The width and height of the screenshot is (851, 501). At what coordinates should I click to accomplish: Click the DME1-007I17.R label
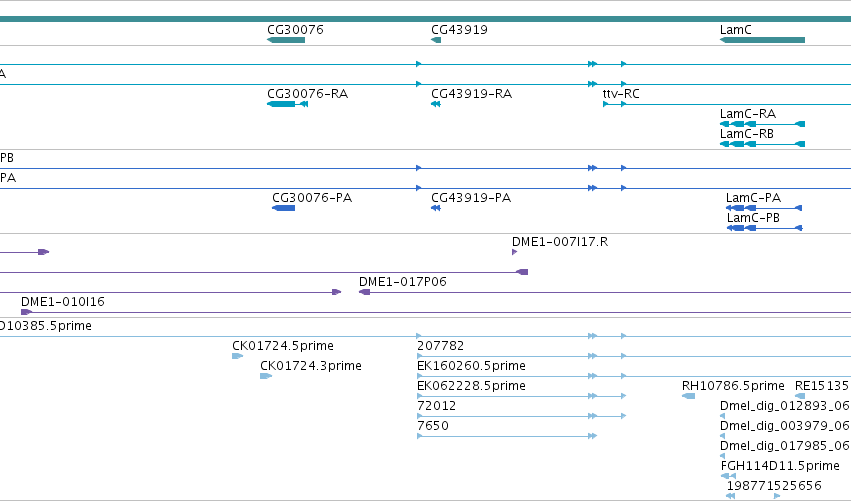(560, 242)
